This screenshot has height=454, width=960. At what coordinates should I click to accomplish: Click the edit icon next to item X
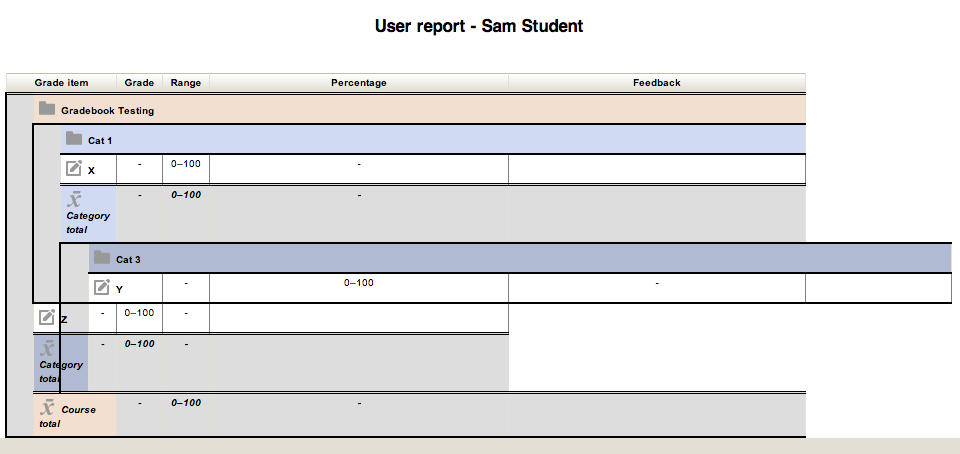tap(73, 168)
